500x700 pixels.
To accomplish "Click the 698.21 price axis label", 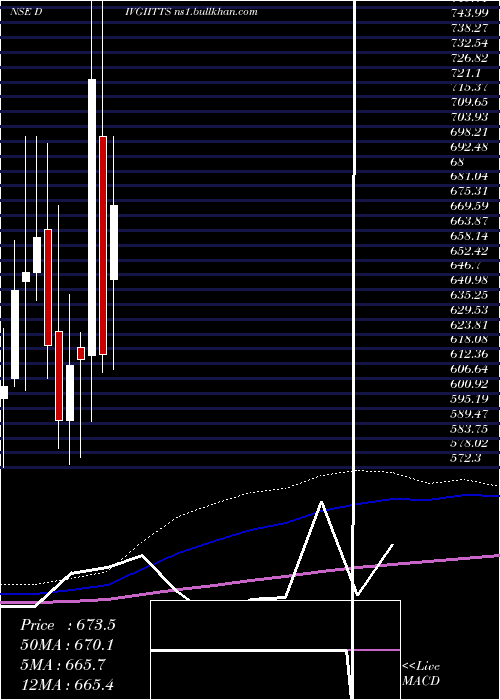I will pos(469,132).
